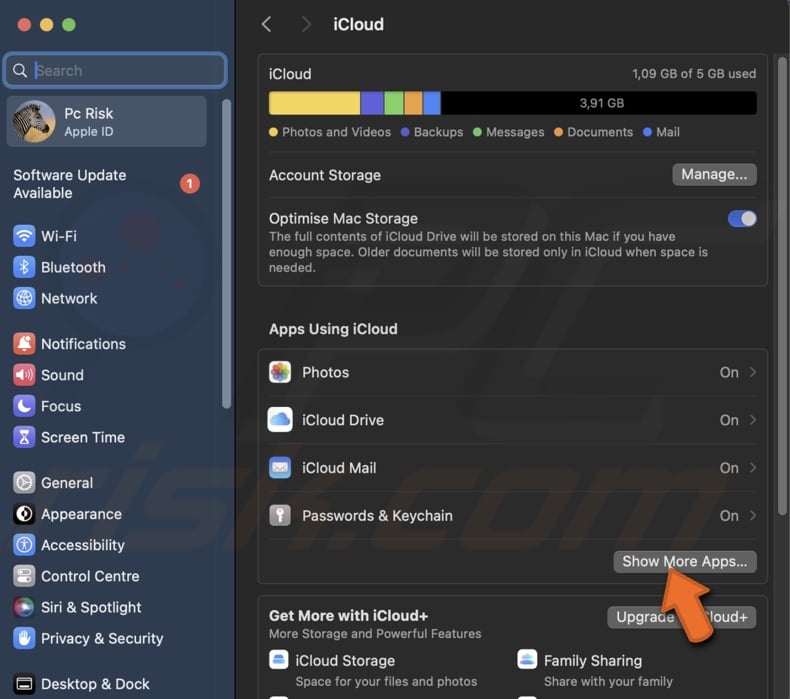Click the search magnifier icon

pyautogui.click(x=20, y=71)
